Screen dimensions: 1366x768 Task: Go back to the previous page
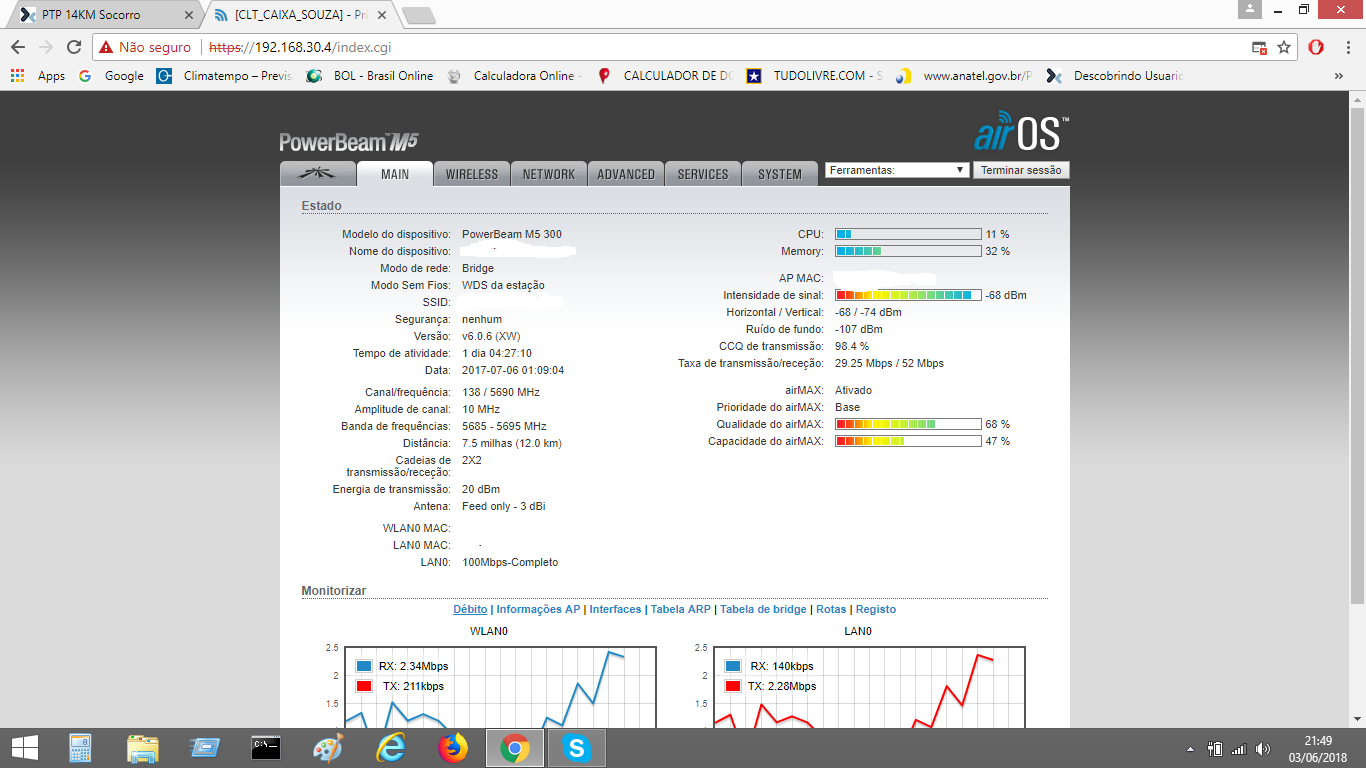18,47
